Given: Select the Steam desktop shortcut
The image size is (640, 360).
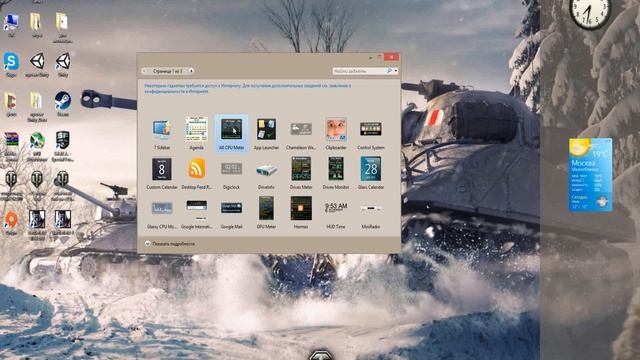Looking at the screenshot, I should pos(63,104).
